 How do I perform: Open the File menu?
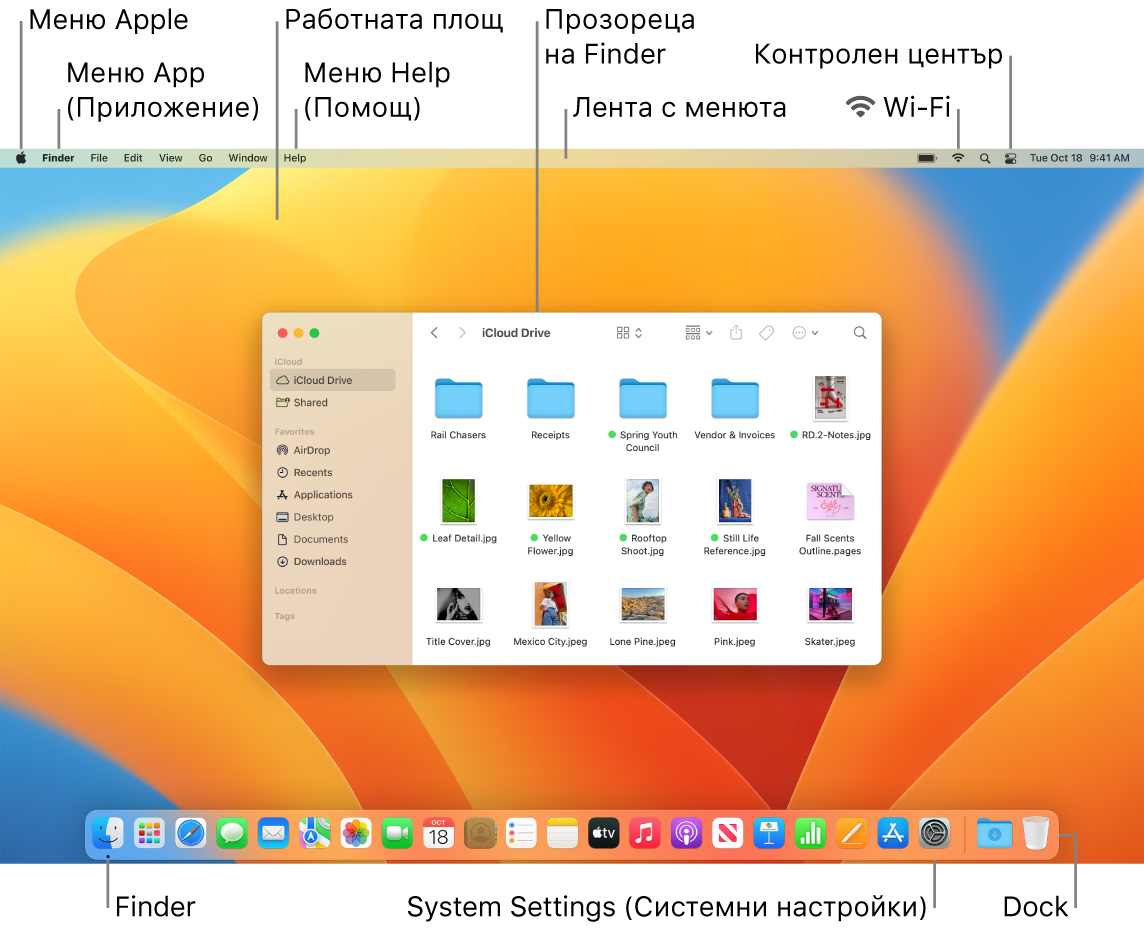tap(98, 157)
